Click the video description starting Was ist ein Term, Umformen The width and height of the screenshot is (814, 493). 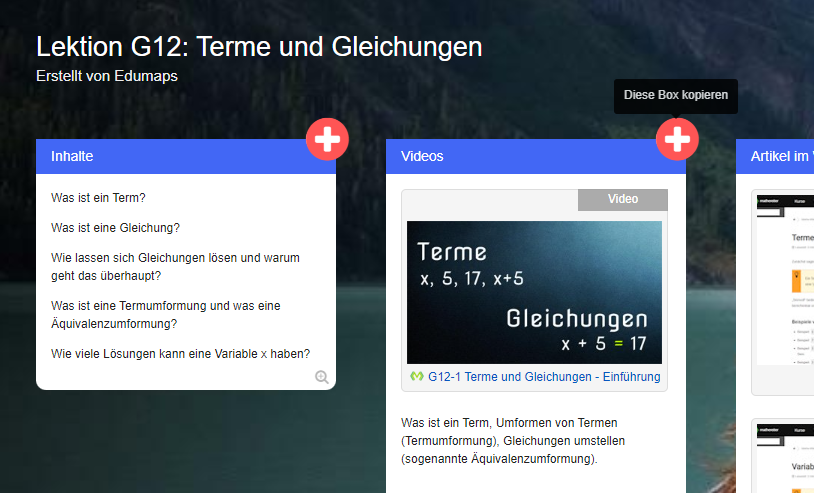click(x=513, y=441)
